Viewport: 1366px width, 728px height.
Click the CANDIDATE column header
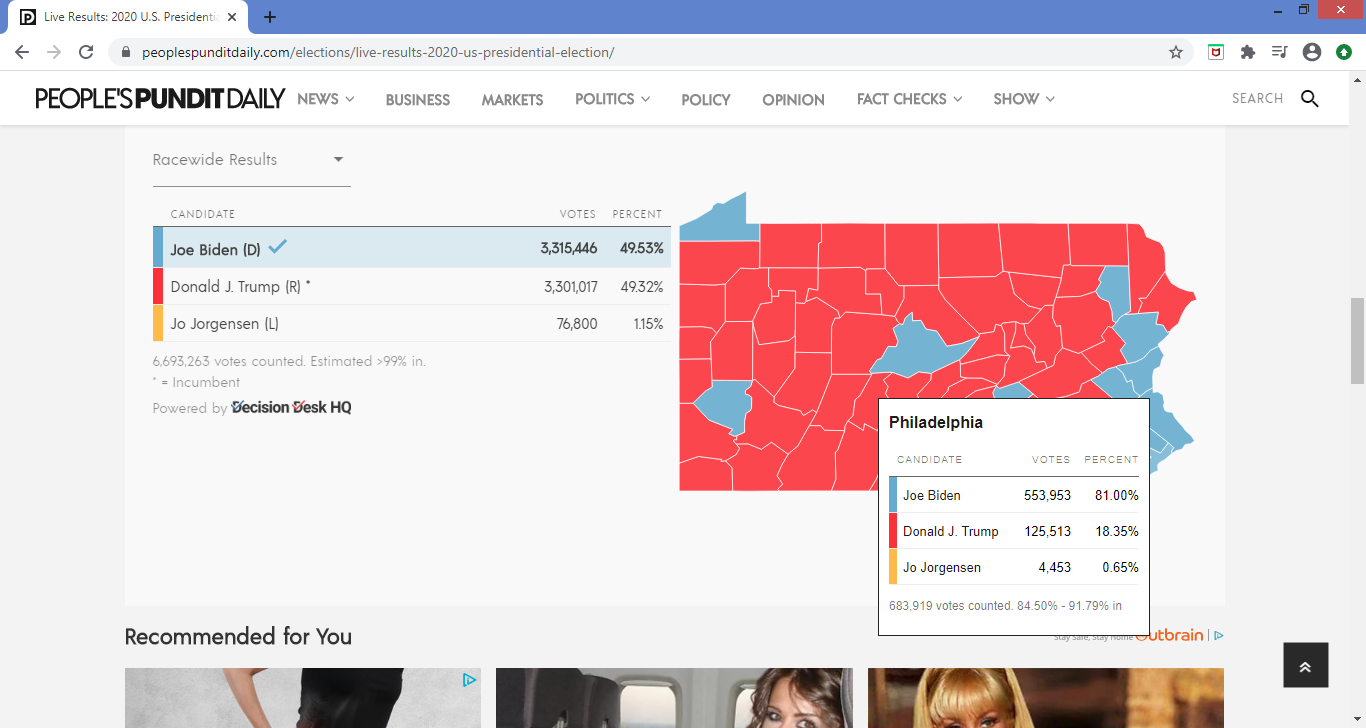click(x=203, y=214)
